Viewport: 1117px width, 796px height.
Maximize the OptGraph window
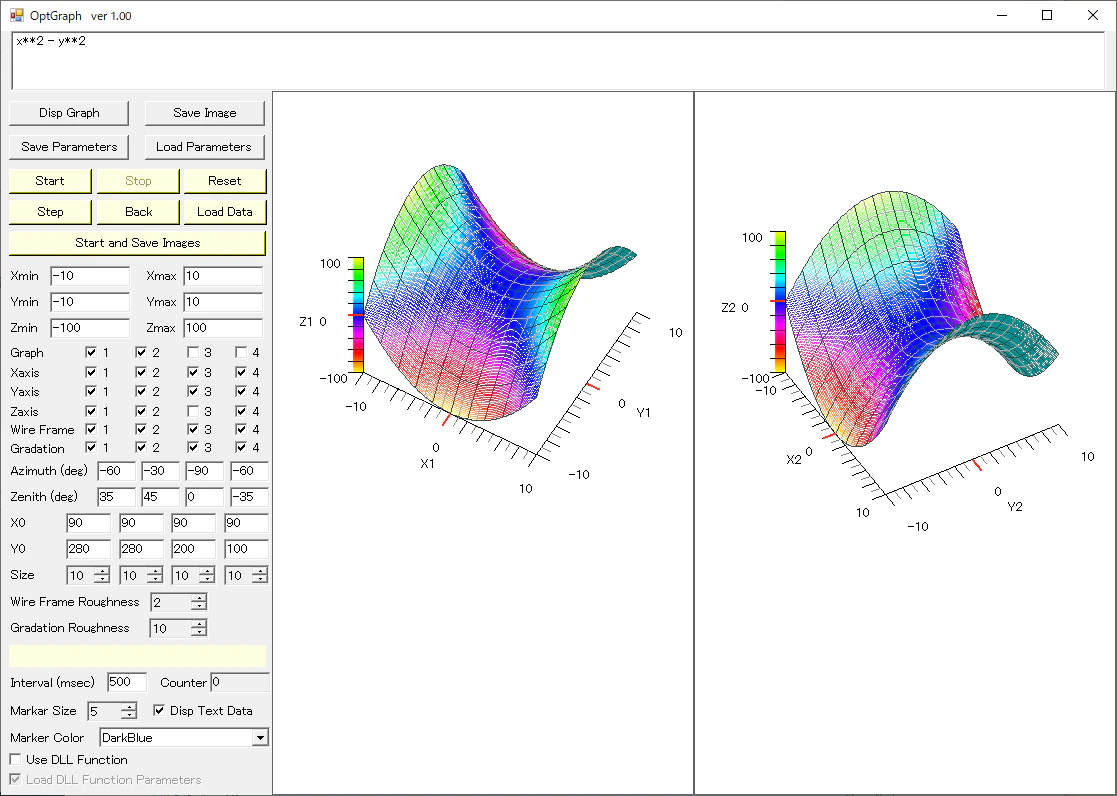click(x=1046, y=15)
